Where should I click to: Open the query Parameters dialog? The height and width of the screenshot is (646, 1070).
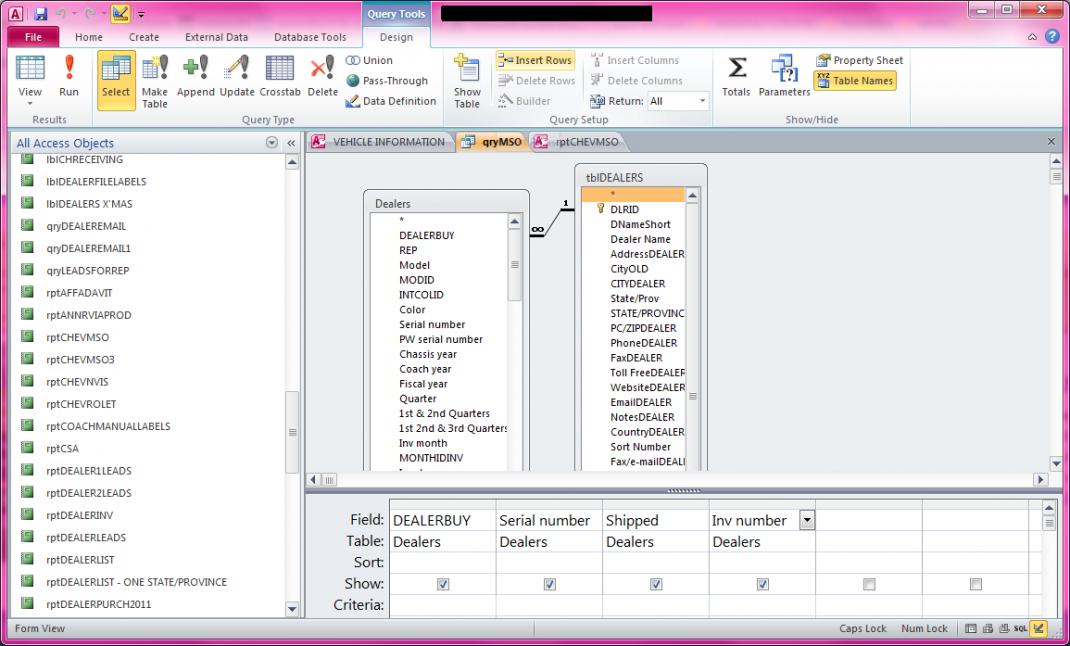(x=785, y=76)
